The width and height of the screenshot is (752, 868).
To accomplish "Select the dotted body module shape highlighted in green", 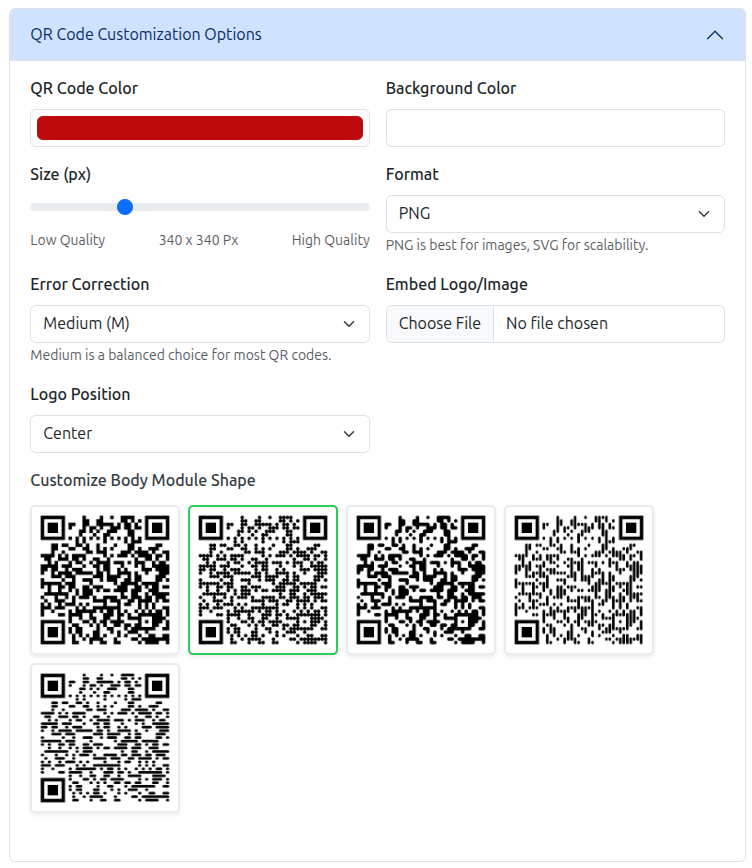I will coord(263,580).
